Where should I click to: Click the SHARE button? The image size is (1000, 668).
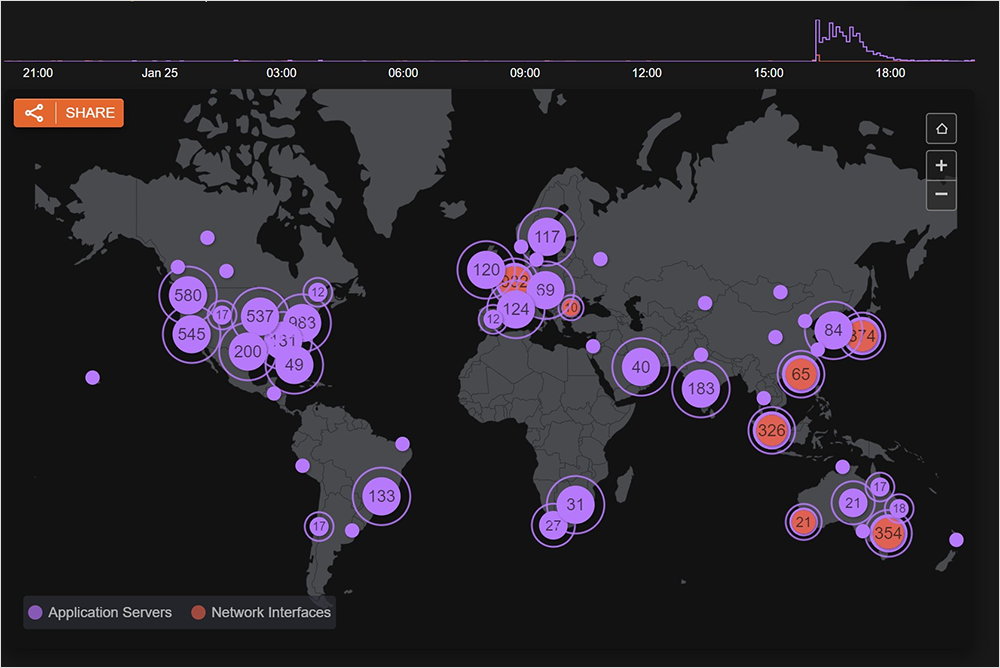[69, 113]
